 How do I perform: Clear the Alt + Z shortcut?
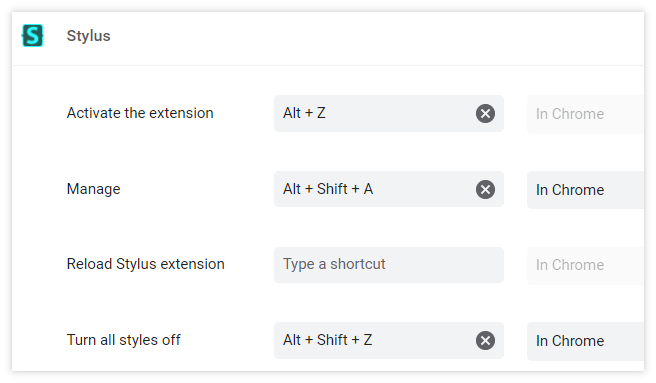coord(485,113)
